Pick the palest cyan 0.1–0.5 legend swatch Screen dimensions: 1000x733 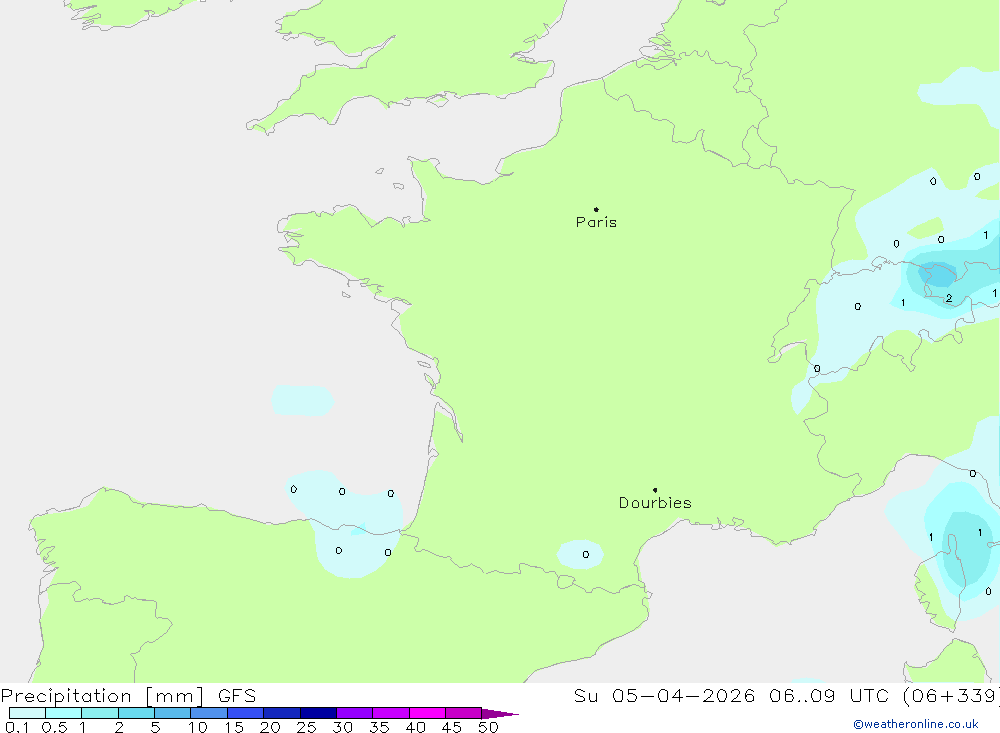(27, 713)
